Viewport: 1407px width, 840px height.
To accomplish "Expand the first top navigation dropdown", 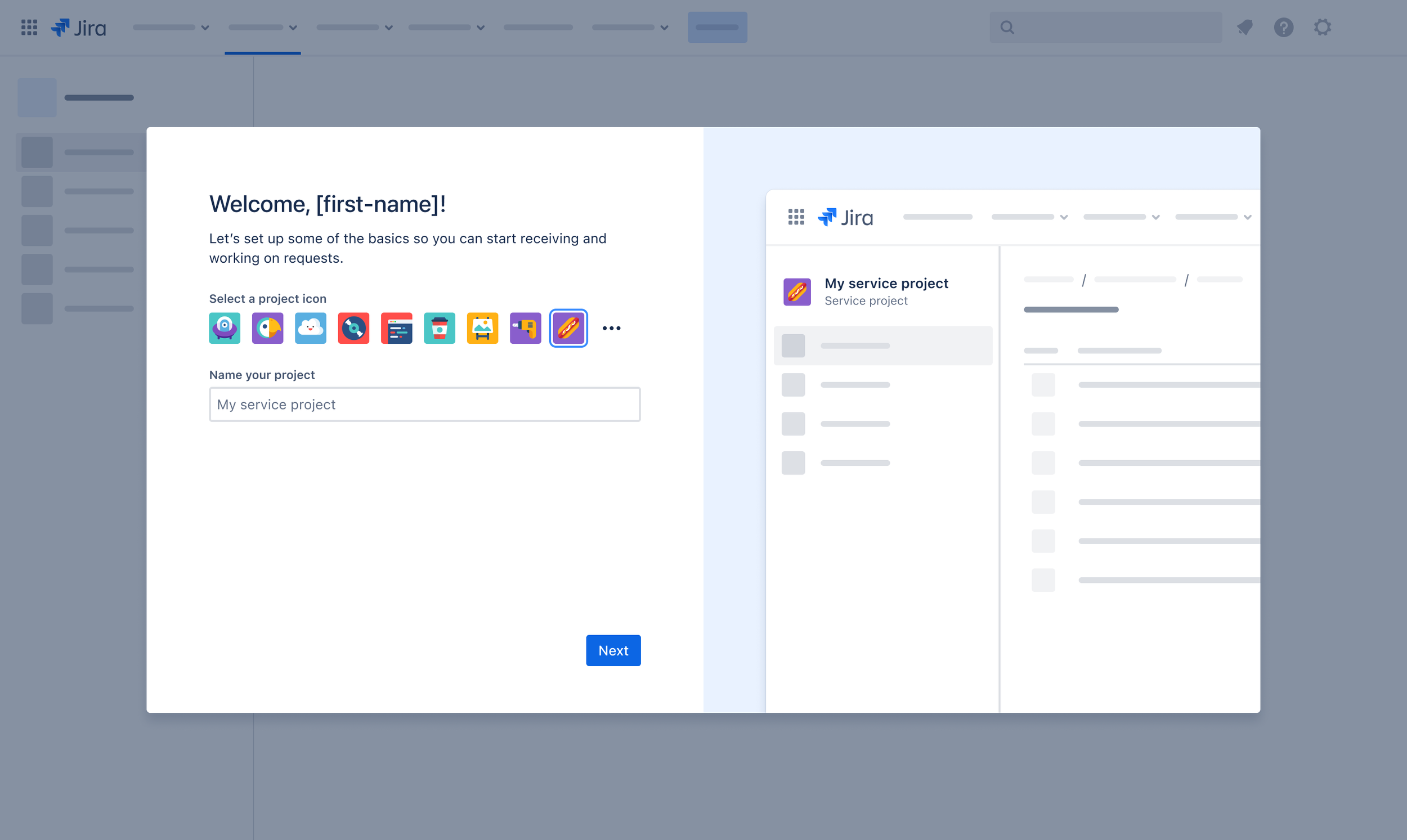I will click(171, 27).
